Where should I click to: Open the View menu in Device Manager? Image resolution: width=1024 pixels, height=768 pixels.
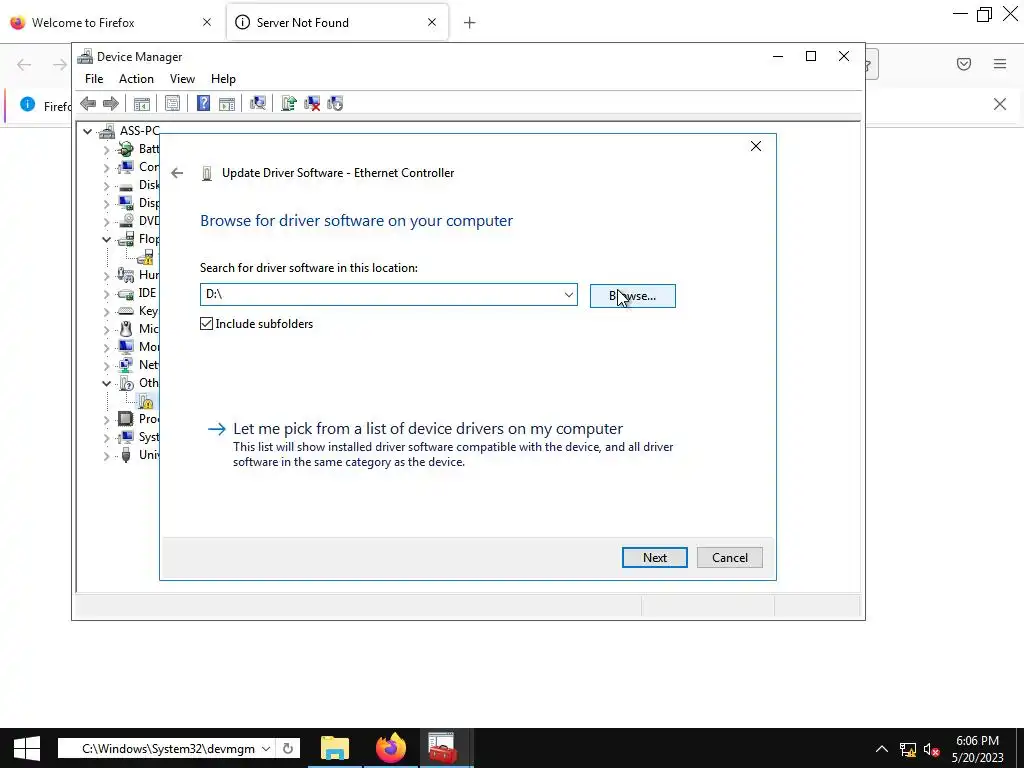pyautogui.click(x=182, y=79)
